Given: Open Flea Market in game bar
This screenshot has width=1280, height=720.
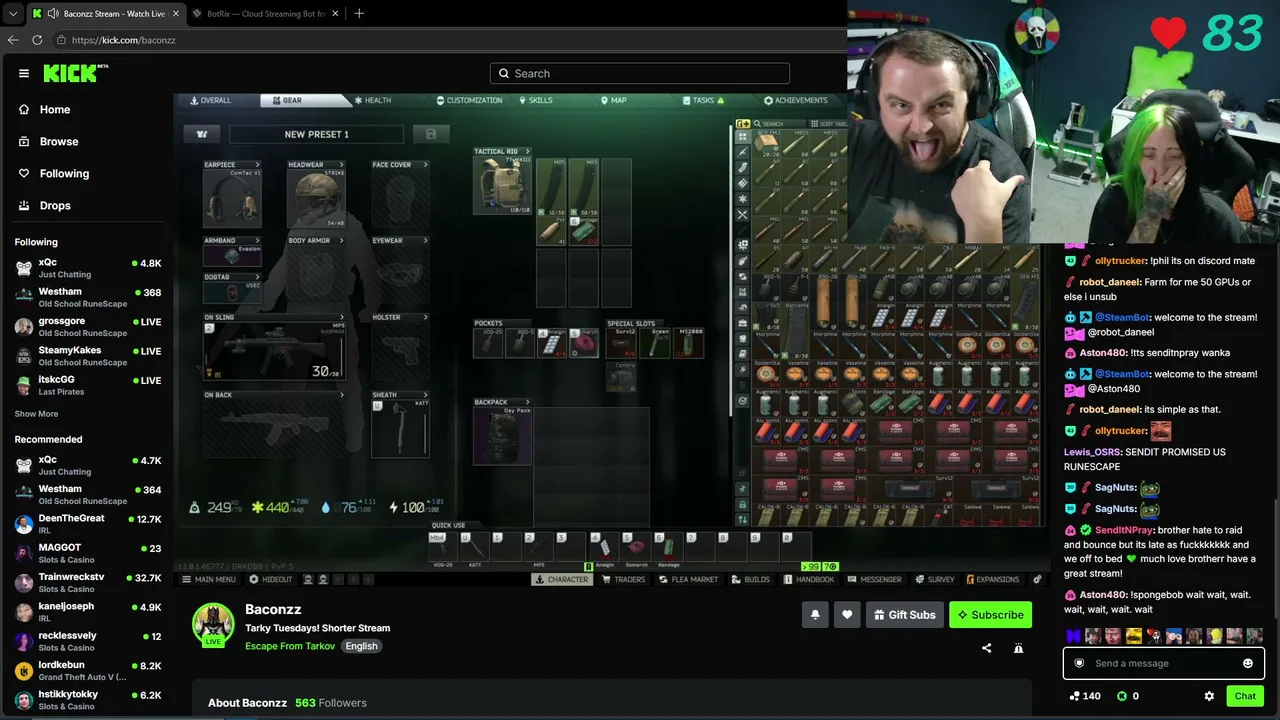Looking at the screenshot, I should click(688, 579).
